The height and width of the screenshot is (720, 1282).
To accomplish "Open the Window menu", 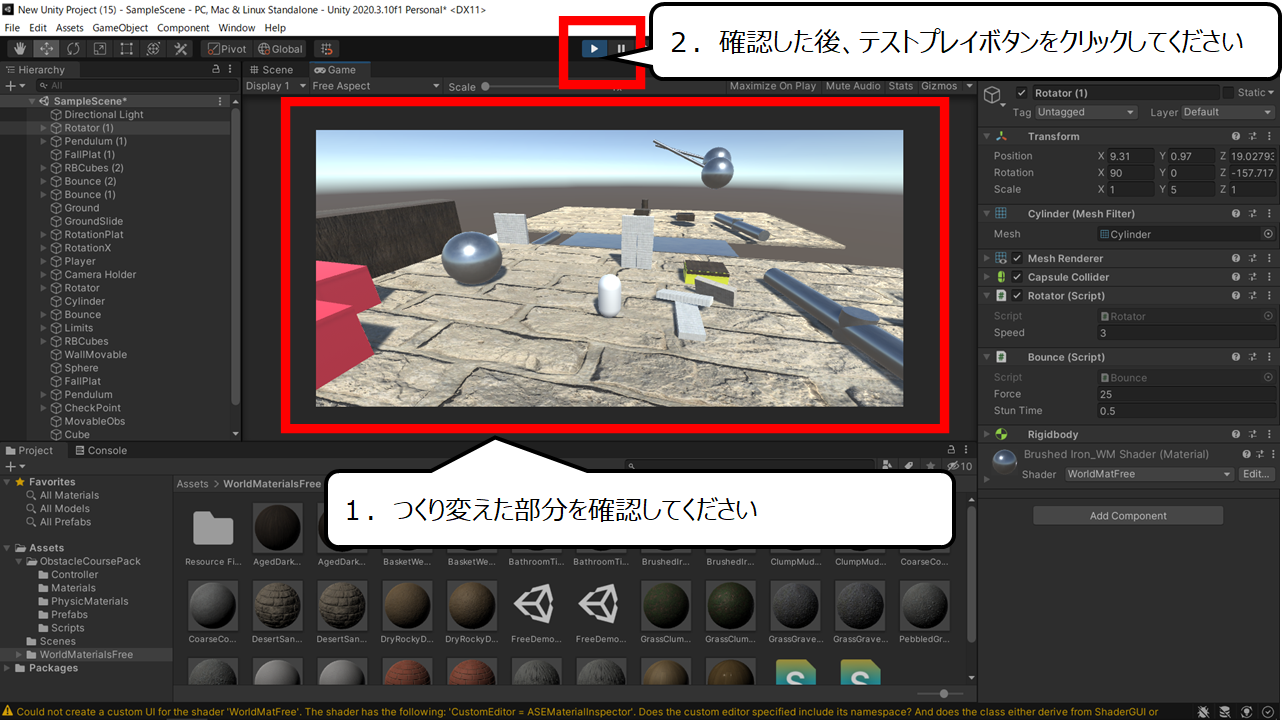I will point(237,28).
